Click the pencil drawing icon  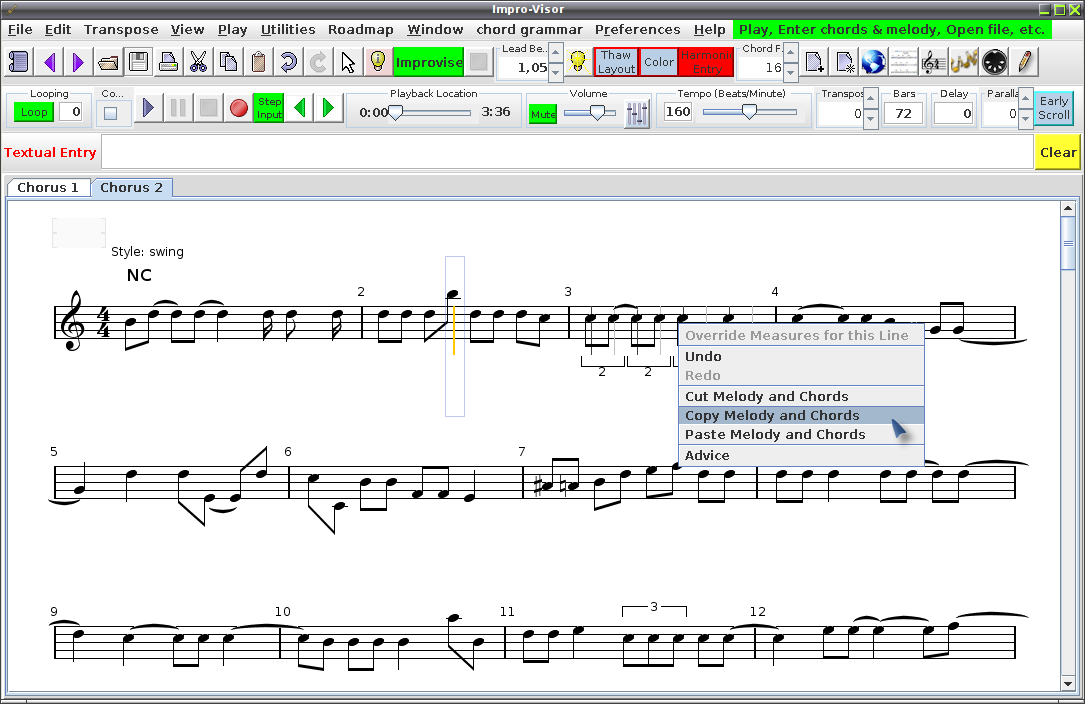(x=1025, y=62)
